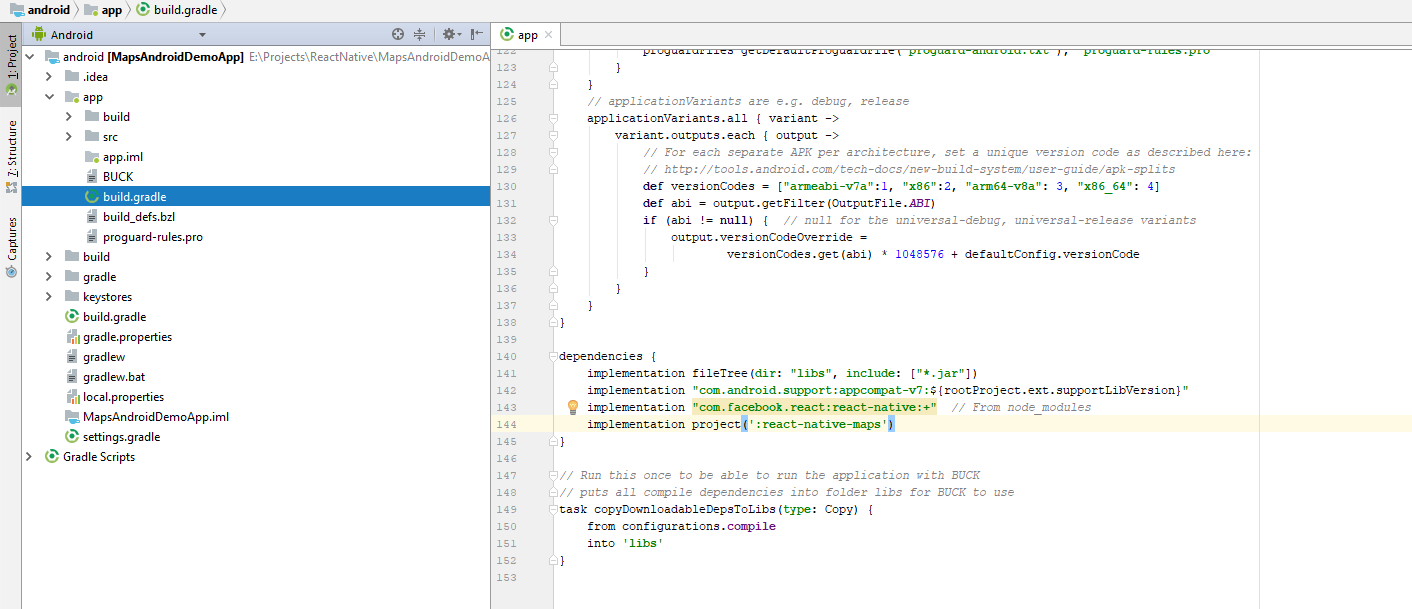Click the settings.gradle file icon
Screen dimensions: 1412x609
click(72, 437)
